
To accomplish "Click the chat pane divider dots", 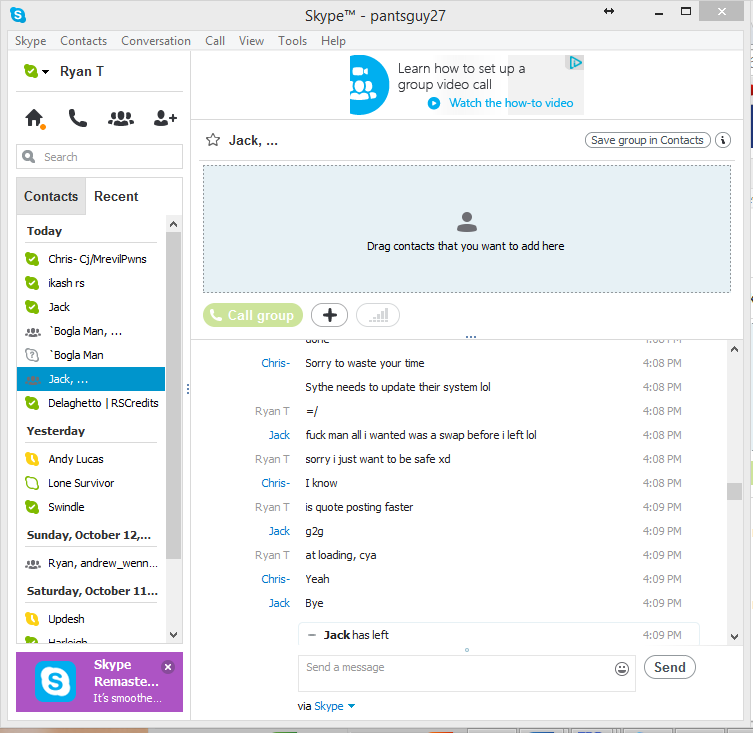I will pos(471,337).
